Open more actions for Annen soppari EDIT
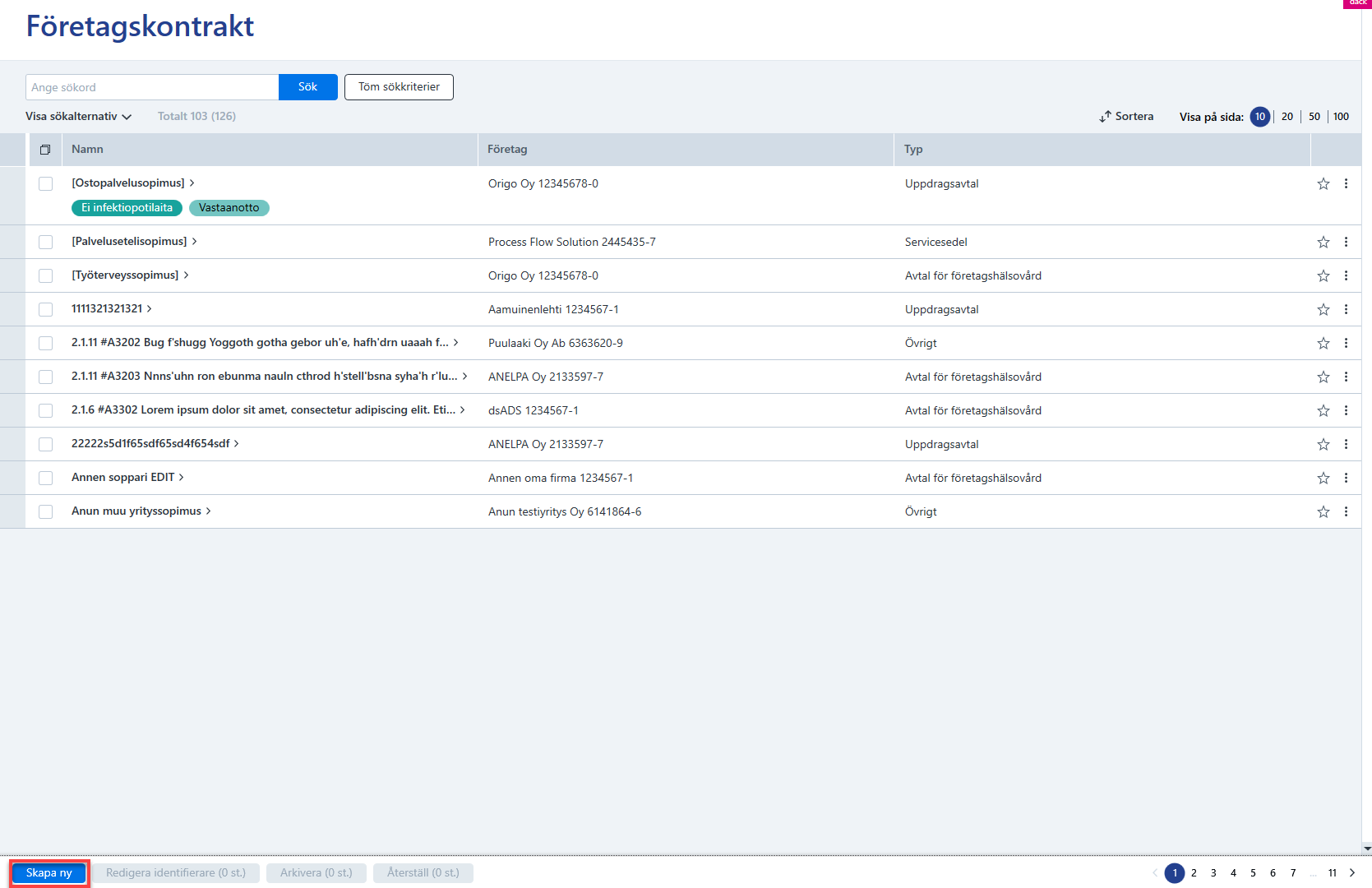Viewport: 1372px width, 888px height. [x=1346, y=479]
